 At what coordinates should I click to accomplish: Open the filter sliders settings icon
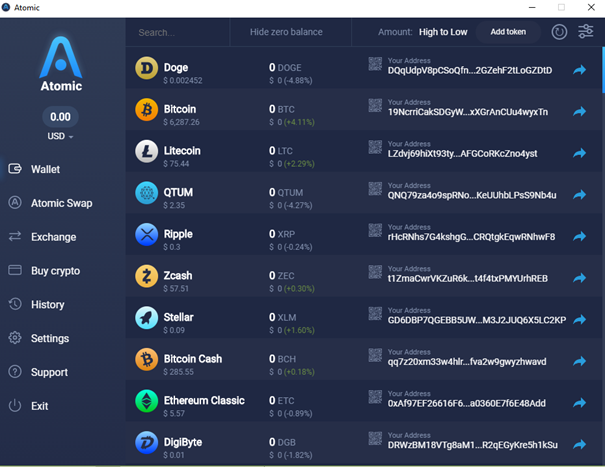tap(585, 32)
